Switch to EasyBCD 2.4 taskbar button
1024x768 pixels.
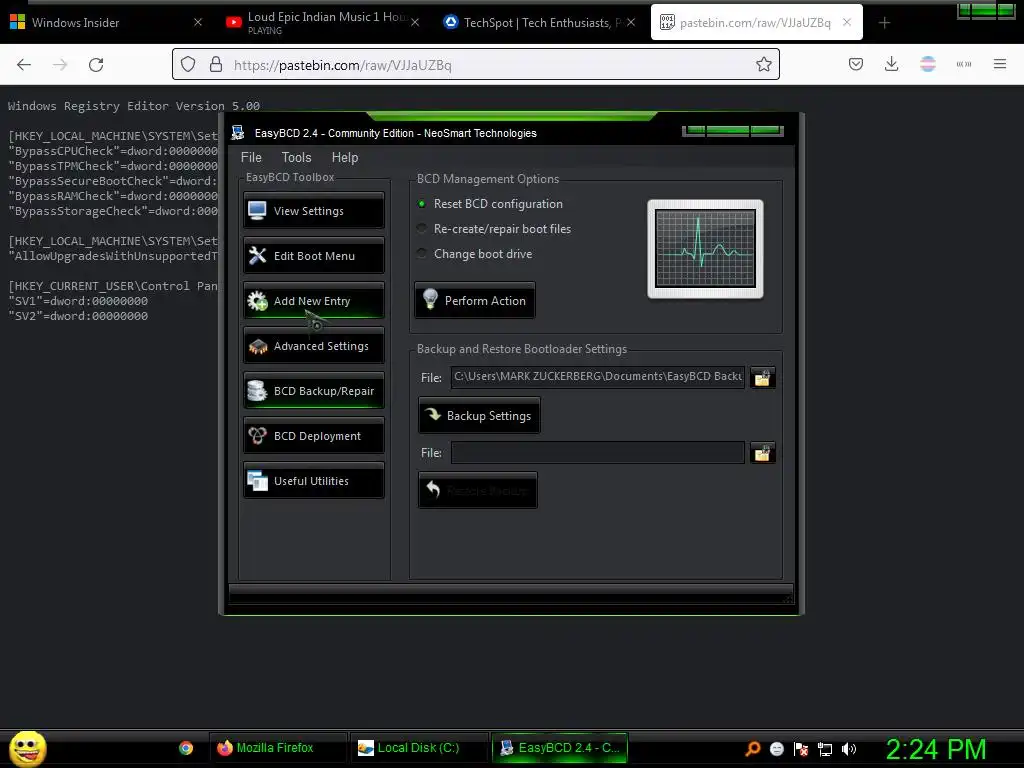559,748
